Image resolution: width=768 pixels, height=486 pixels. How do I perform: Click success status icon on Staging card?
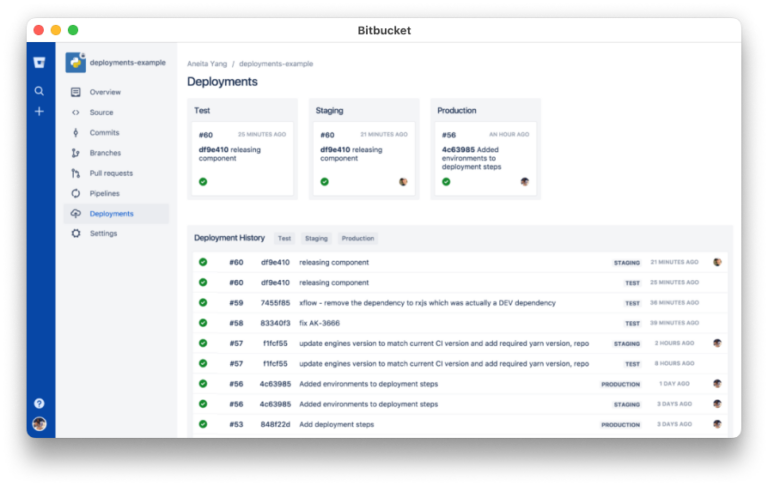coord(325,182)
